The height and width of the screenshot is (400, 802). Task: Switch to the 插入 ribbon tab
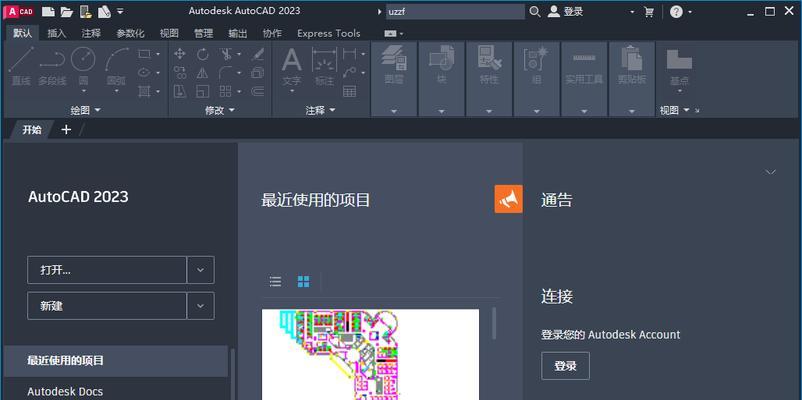57,33
